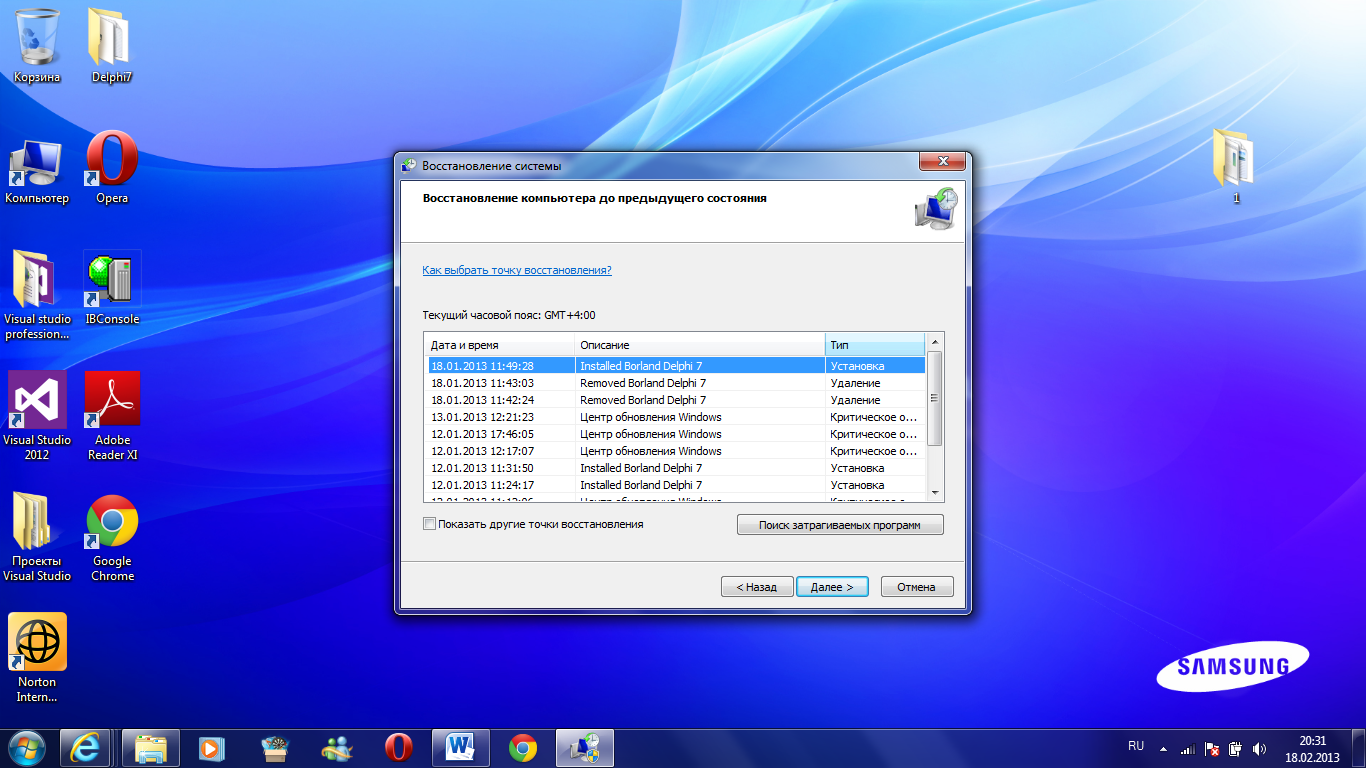Launch Internet Explorer from the taskbar
Image resolution: width=1366 pixels, height=768 pixels.
tap(85, 748)
